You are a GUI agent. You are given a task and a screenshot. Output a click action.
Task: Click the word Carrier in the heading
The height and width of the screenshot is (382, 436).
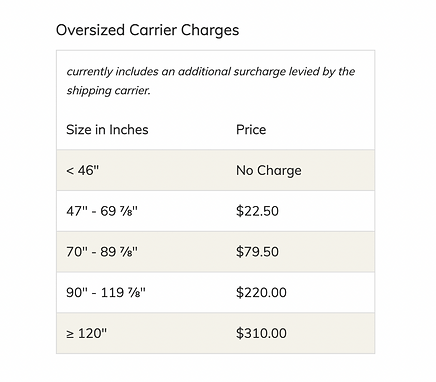tap(153, 30)
